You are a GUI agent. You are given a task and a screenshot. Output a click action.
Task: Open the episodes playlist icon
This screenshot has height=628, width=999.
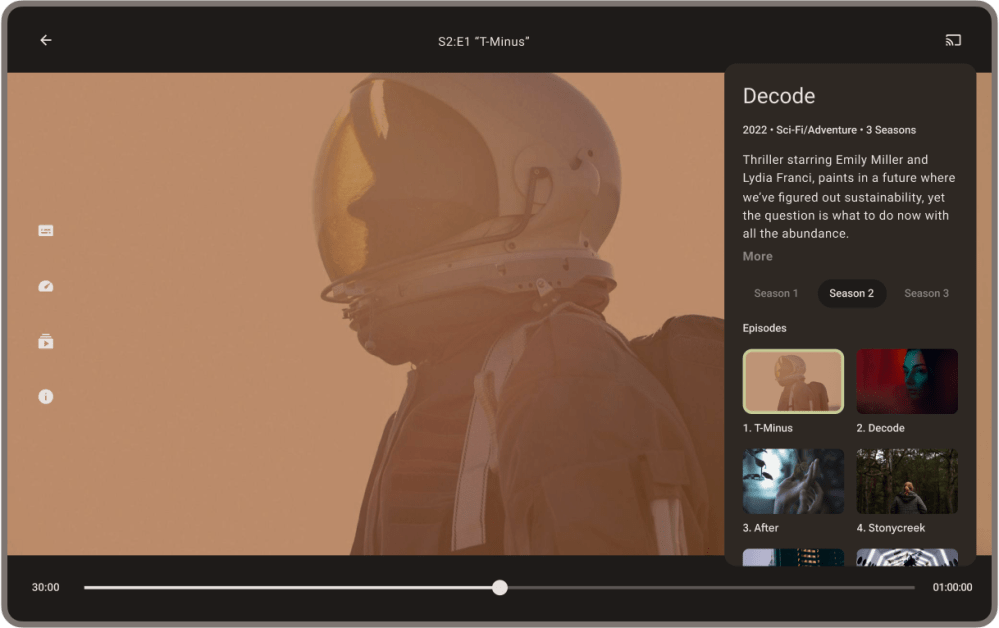pos(46,342)
